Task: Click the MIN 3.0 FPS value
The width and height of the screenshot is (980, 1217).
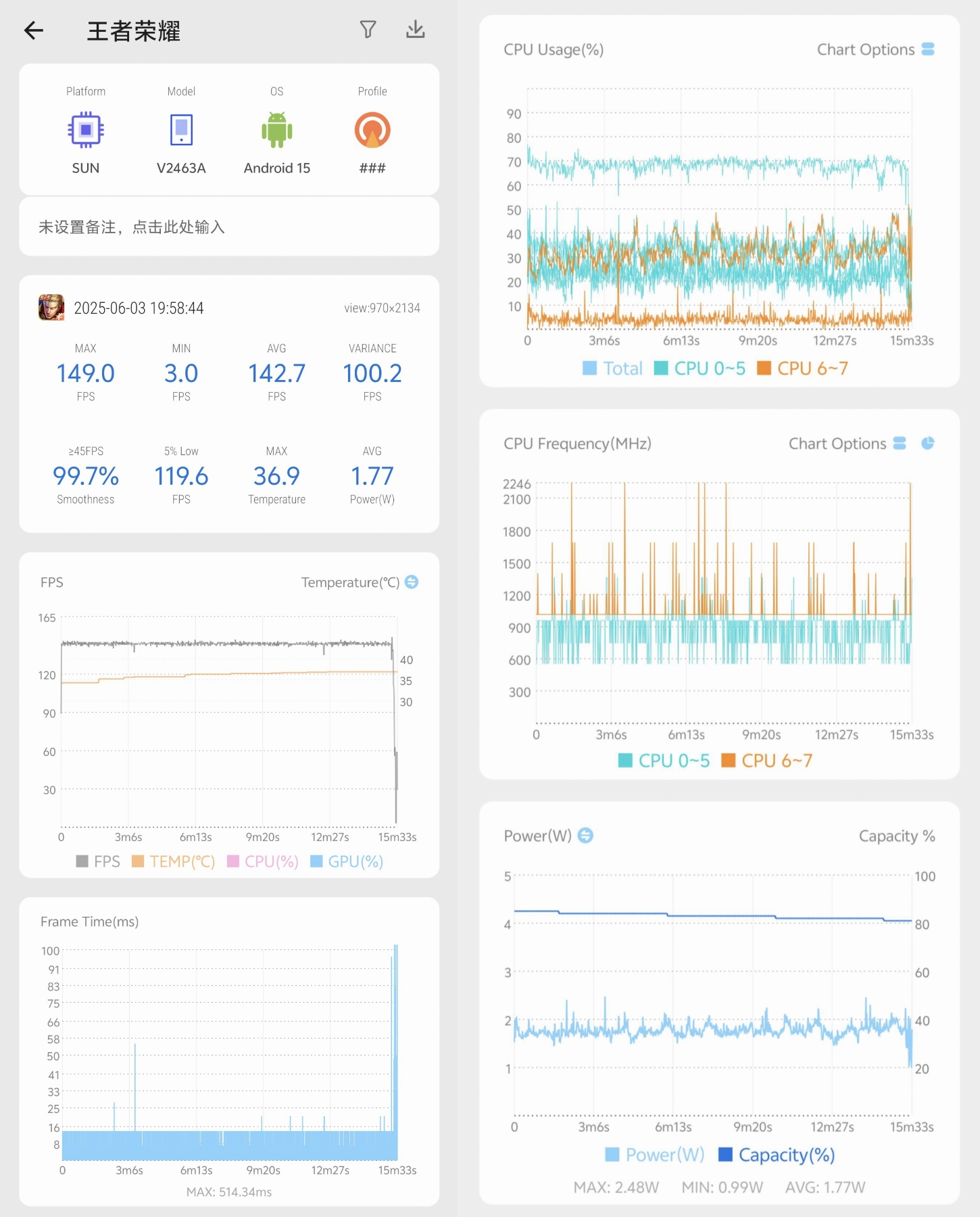Action: [x=181, y=373]
